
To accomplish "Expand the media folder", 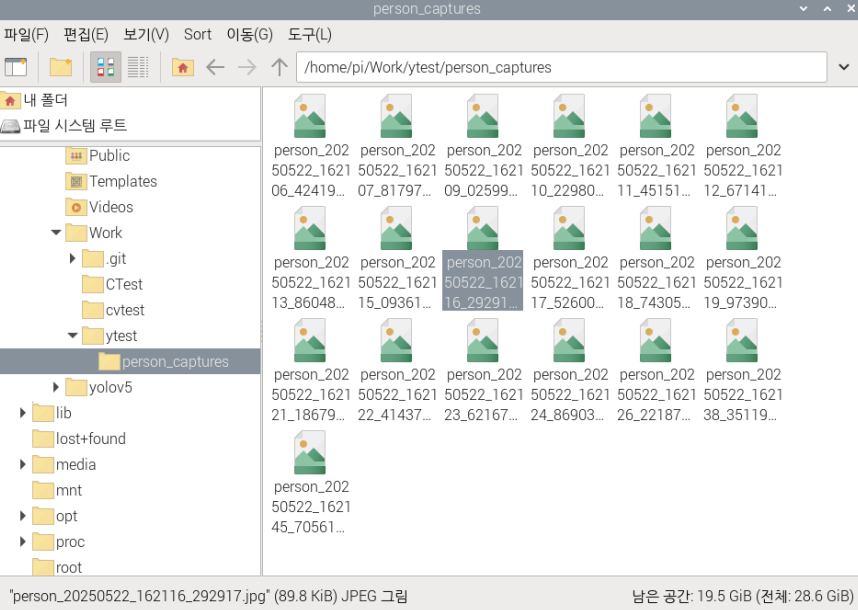I will (x=22, y=464).
